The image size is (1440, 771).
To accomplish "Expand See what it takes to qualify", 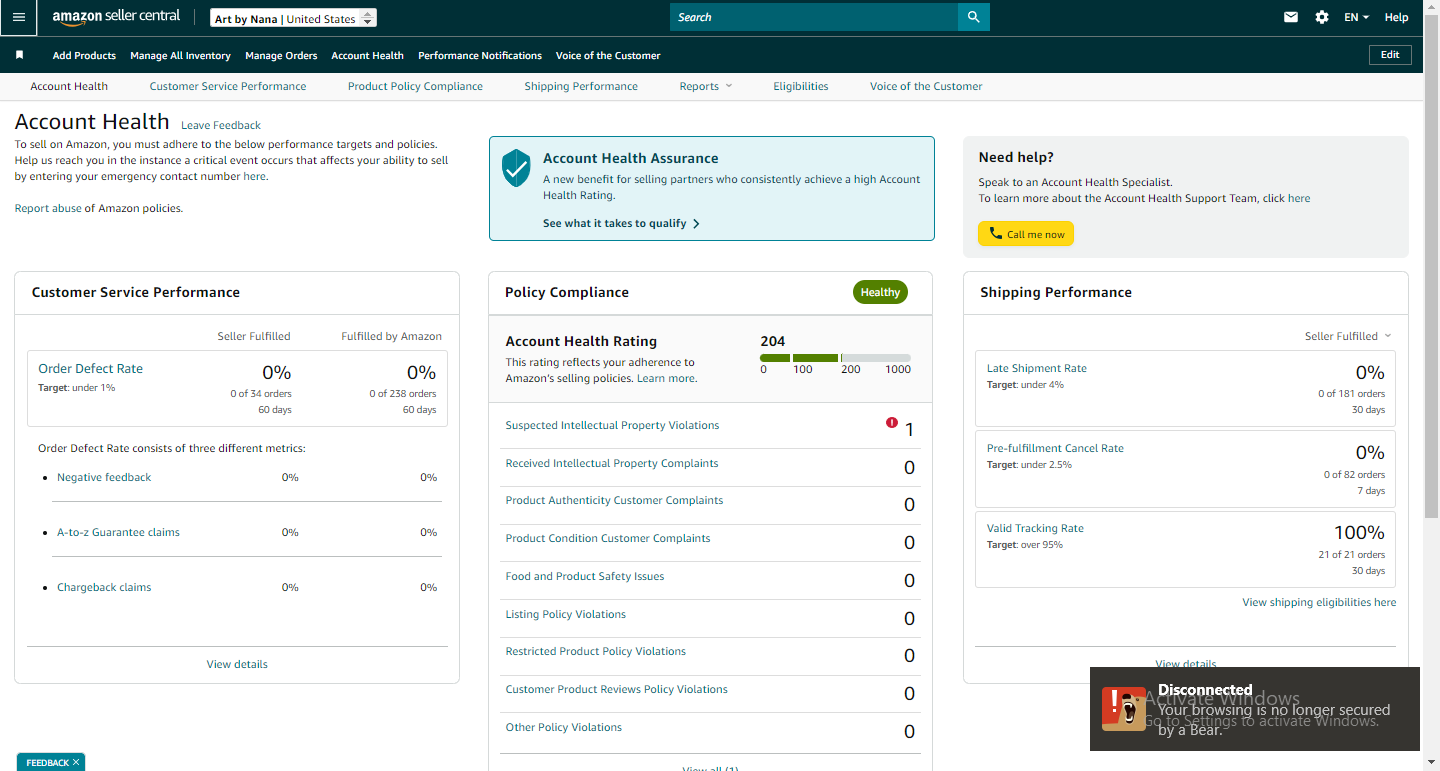I will click(x=621, y=223).
